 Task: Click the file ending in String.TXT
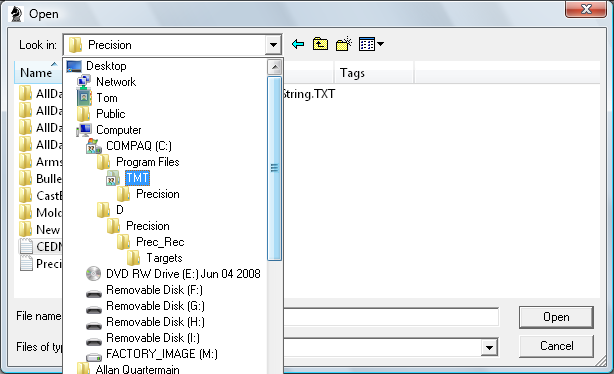pyautogui.click(x=309, y=94)
